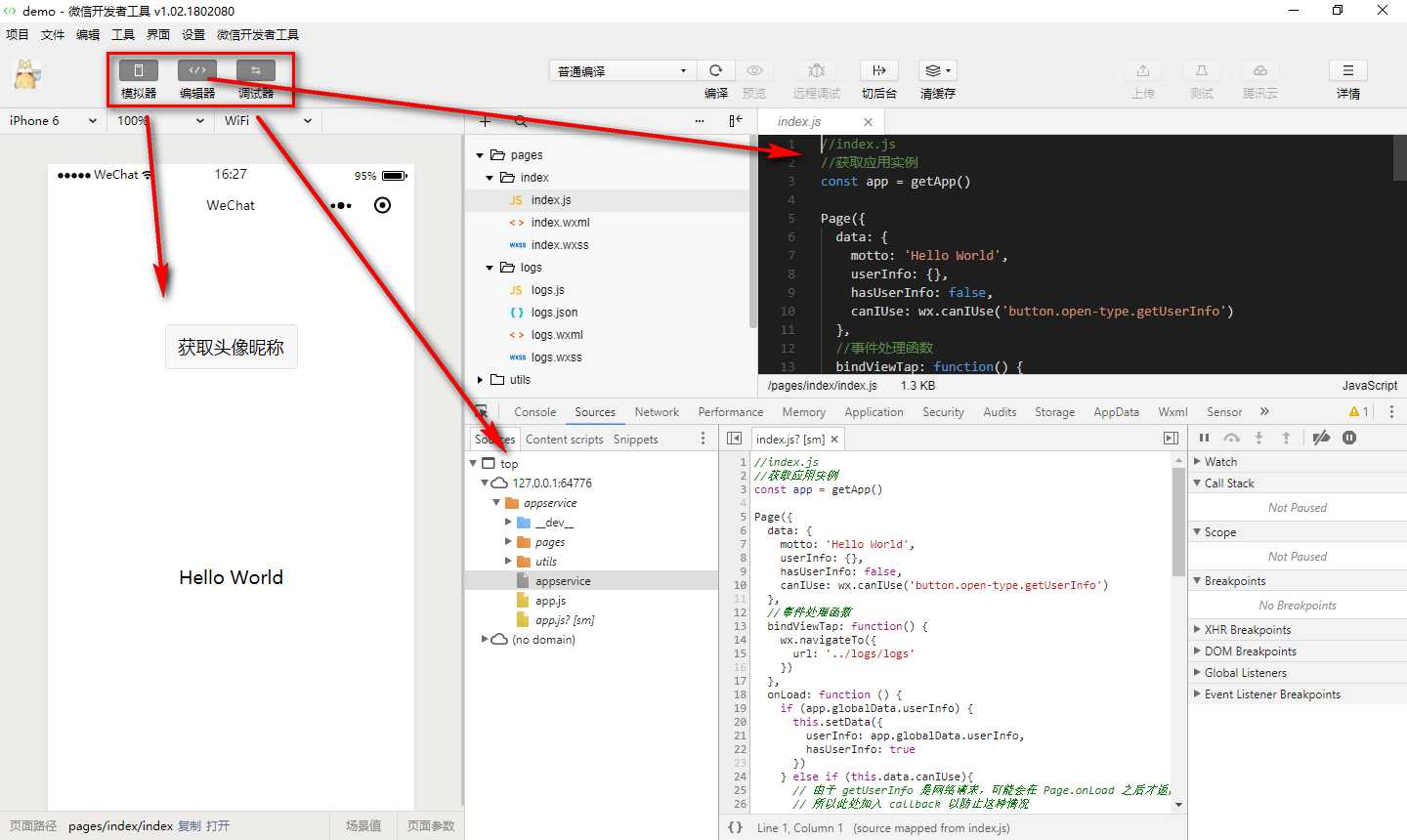
Task: Collapse the index folder
Action: 490,178
